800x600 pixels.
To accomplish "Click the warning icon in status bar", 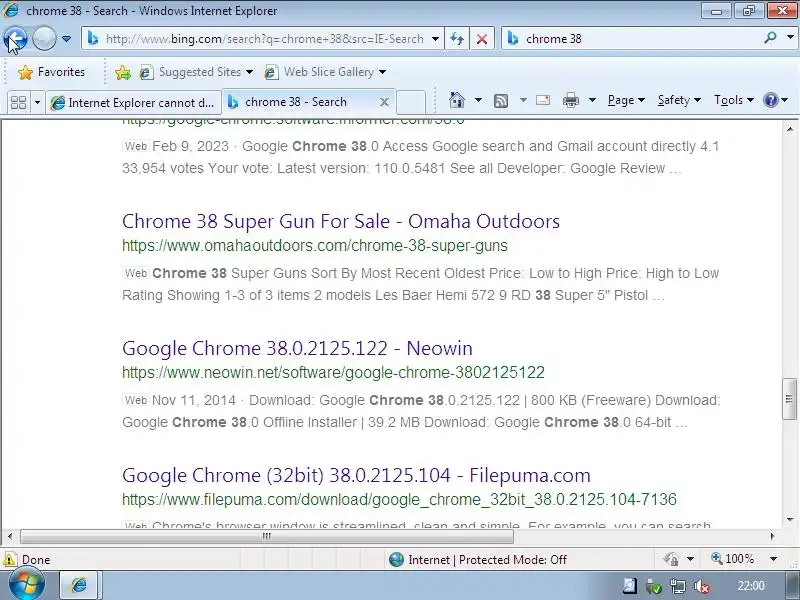I will 9,560.
